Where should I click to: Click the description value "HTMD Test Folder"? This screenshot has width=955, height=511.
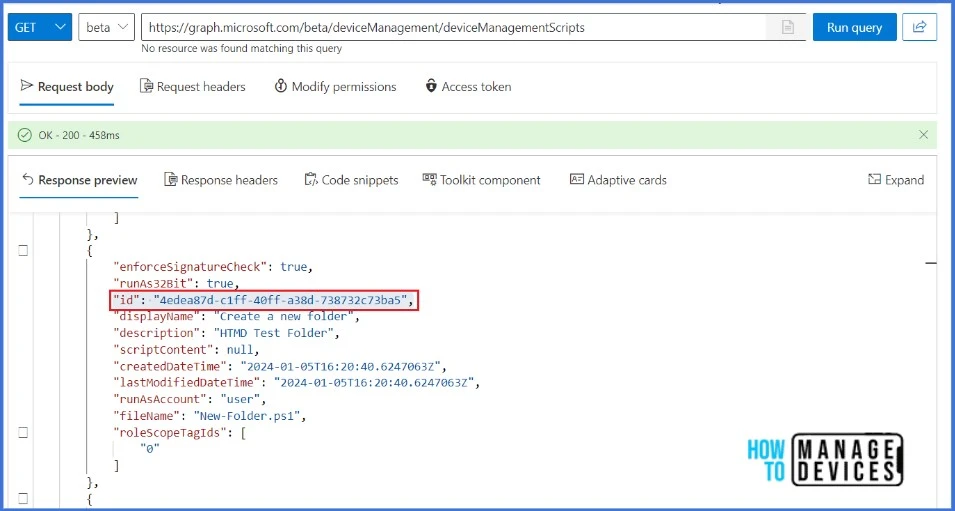click(273, 333)
